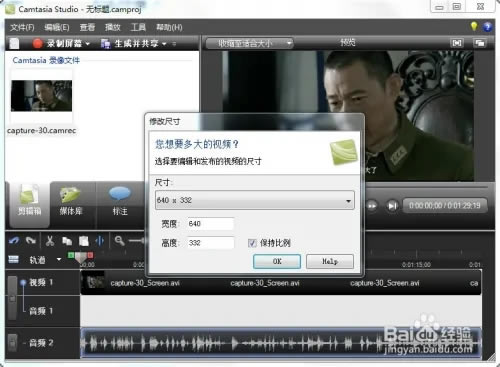Click the 0:00:00;00 / 0:01:29;19 time display
Image resolution: width=500 pixels, height=367 pixels.
(445, 205)
